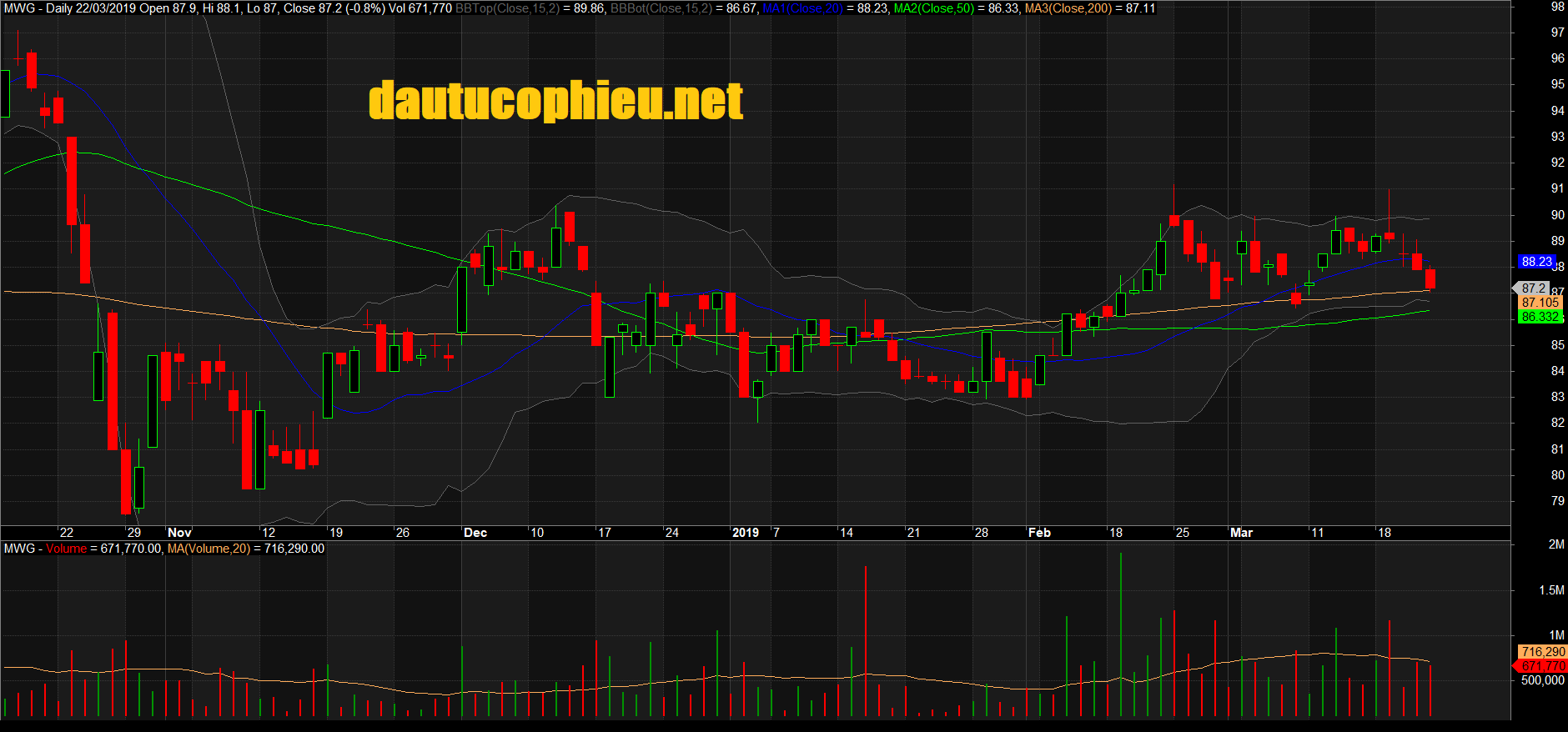Select the green 86.332 MA50 price tag
The image size is (1568, 732).
click(1540, 317)
